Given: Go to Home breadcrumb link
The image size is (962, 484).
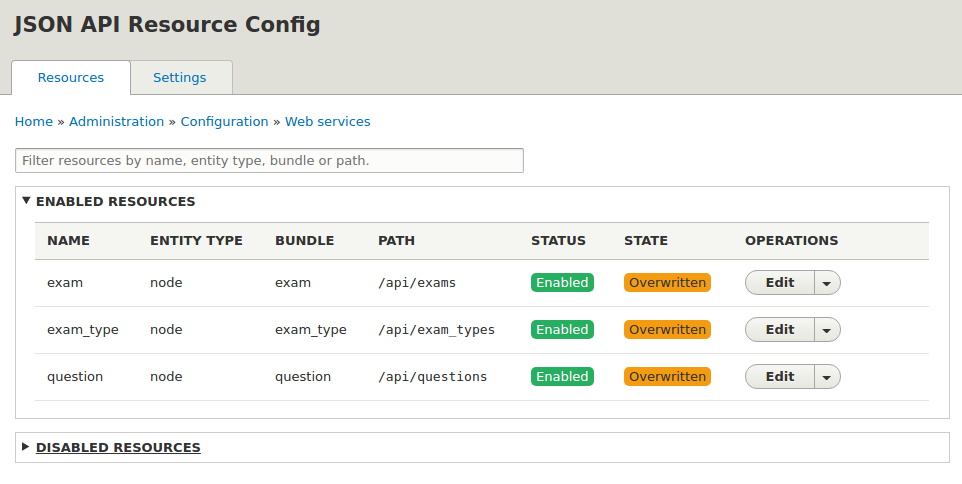Looking at the screenshot, I should pyautogui.click(x=34, y=122).
